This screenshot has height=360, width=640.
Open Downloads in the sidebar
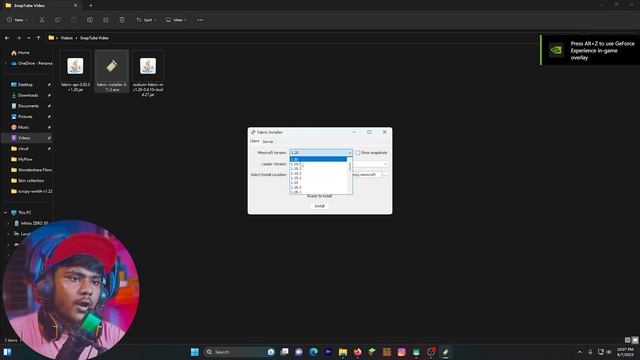click(28, 95)
